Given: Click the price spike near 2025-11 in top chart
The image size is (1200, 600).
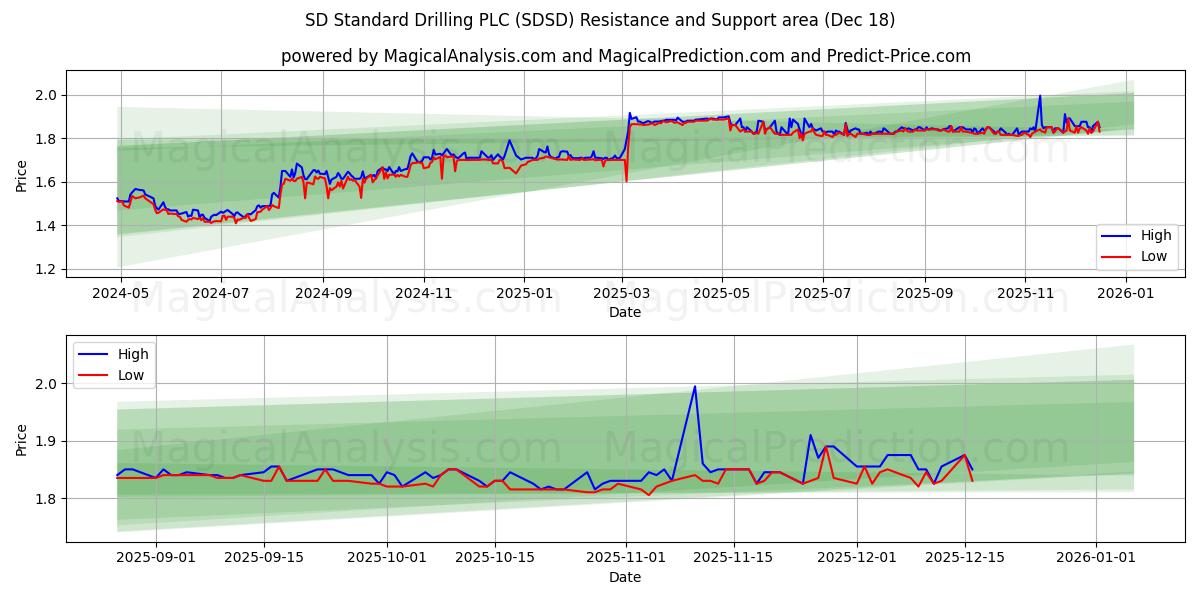Looking at the screenshot, I should [x=1040, y=97].
